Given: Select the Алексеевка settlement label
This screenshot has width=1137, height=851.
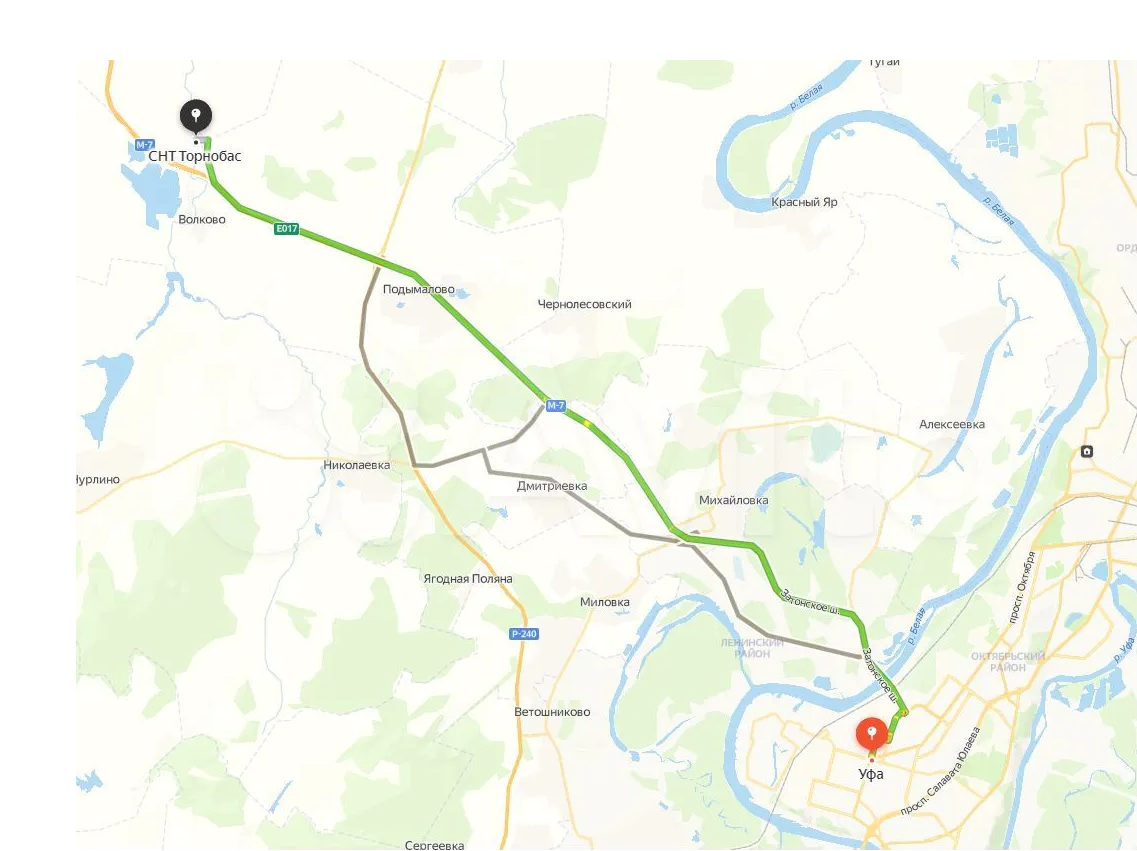Looking at the screenshot, I should [x=951, y=425].
